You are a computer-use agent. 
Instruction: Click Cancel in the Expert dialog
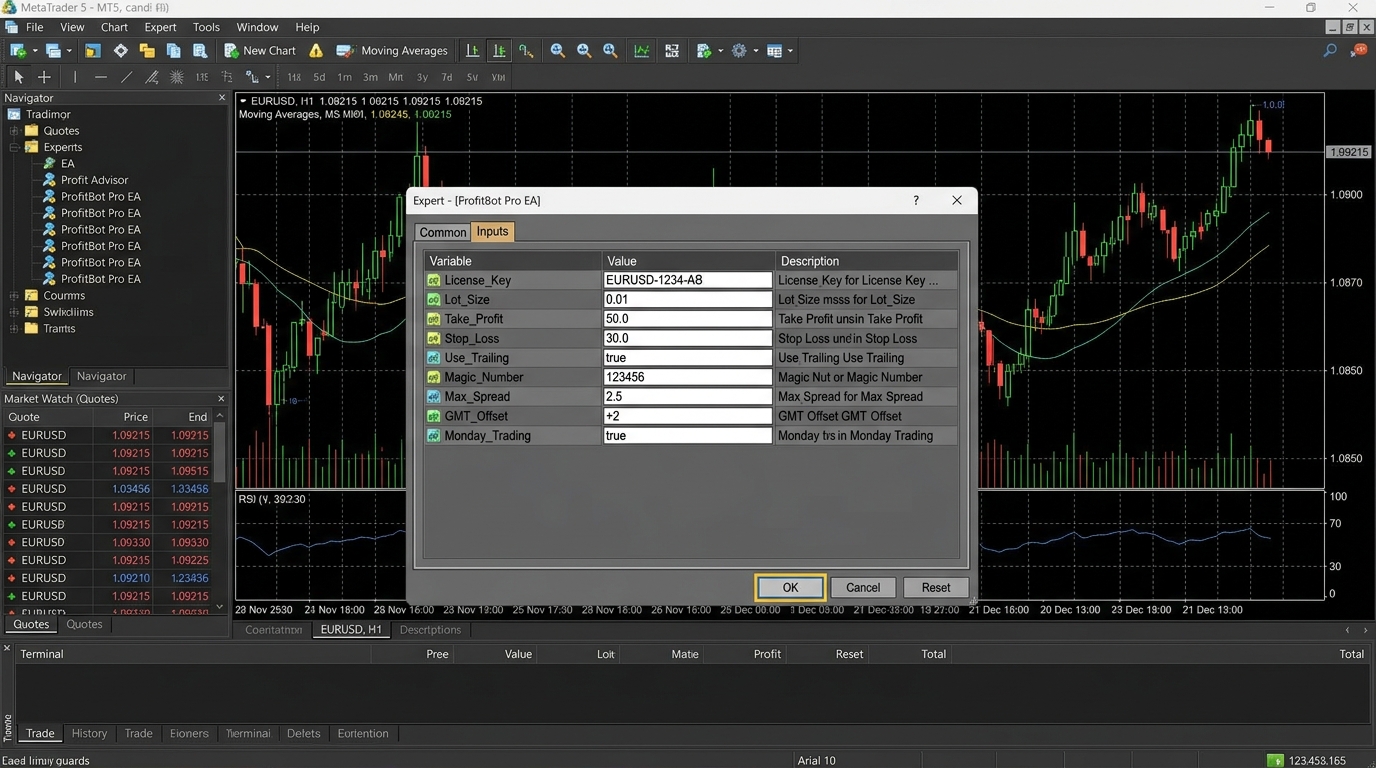click(x=863, y=587)
